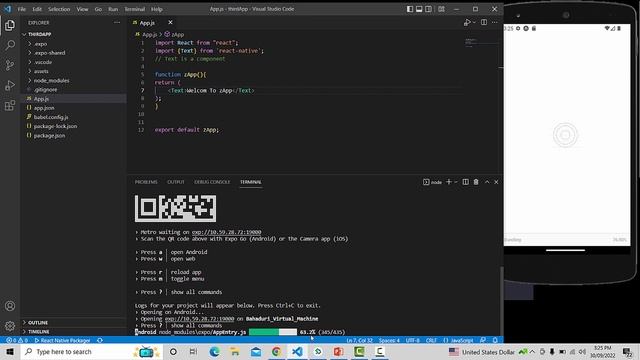Viewport: 640px width, 360px height.
Task: Open the Manage gear icon
Action: 10,326
